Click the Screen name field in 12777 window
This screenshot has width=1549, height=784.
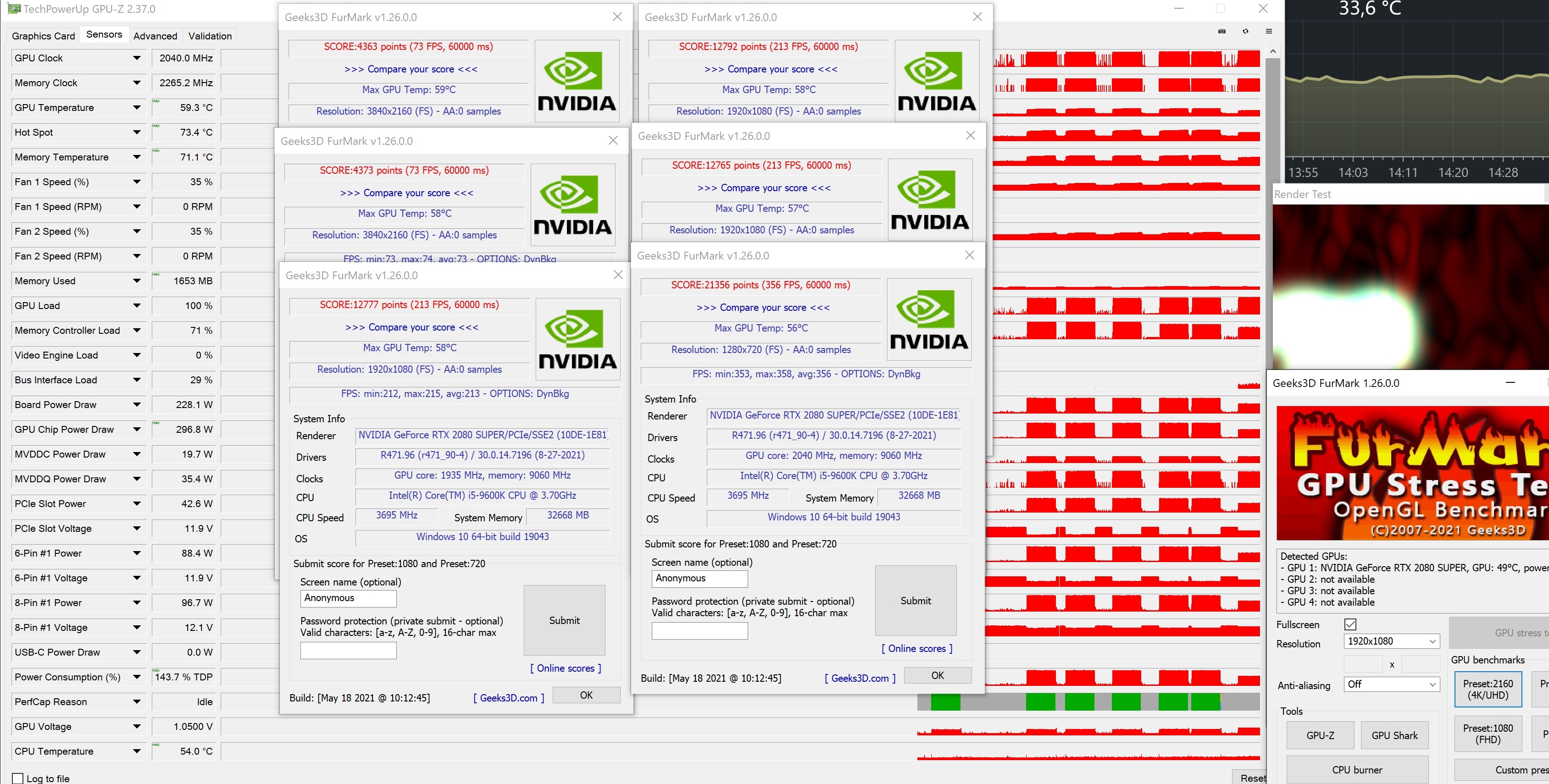[x=348, y=598]
